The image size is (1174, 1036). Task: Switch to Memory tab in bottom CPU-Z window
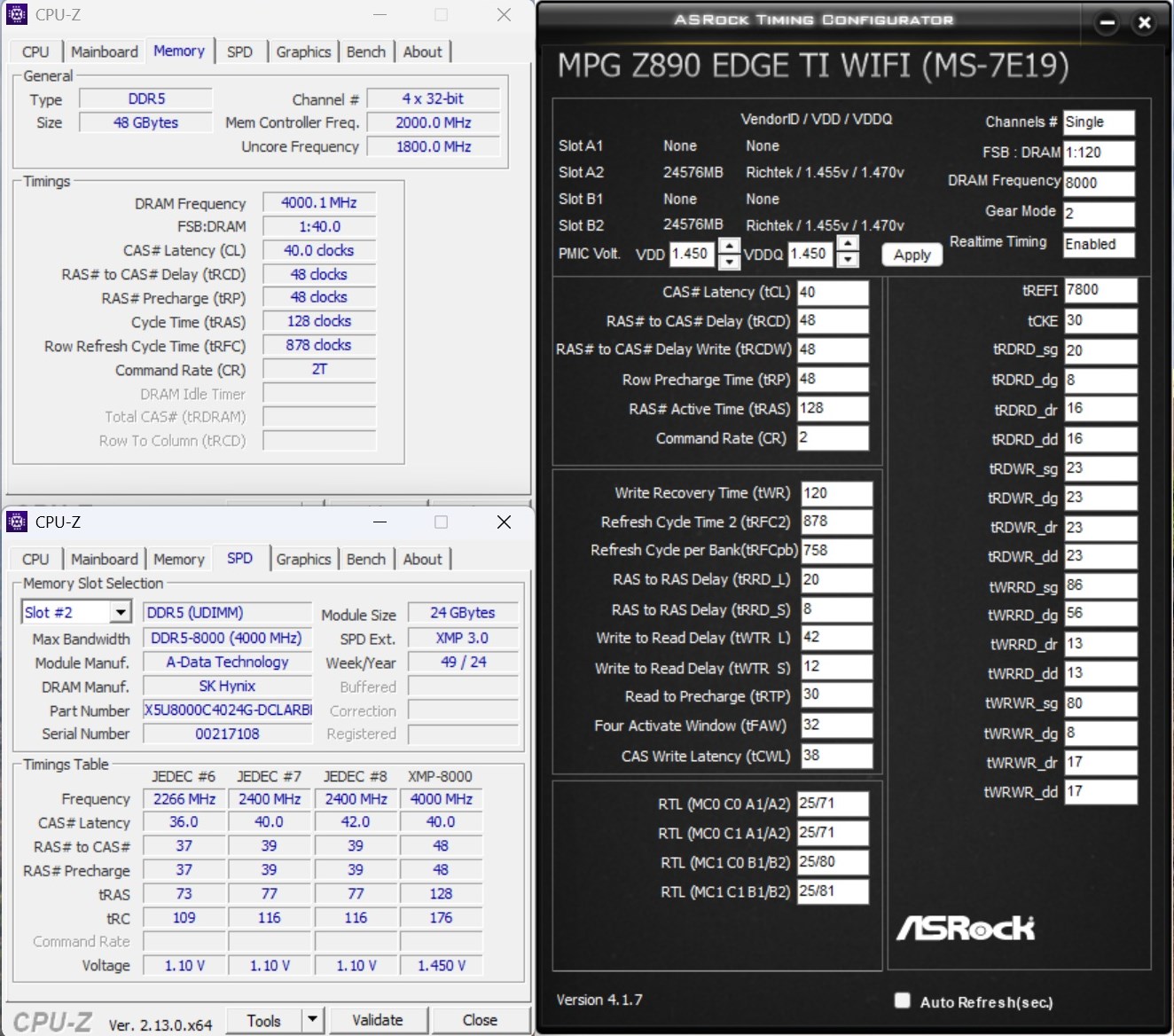coord(179,559)
